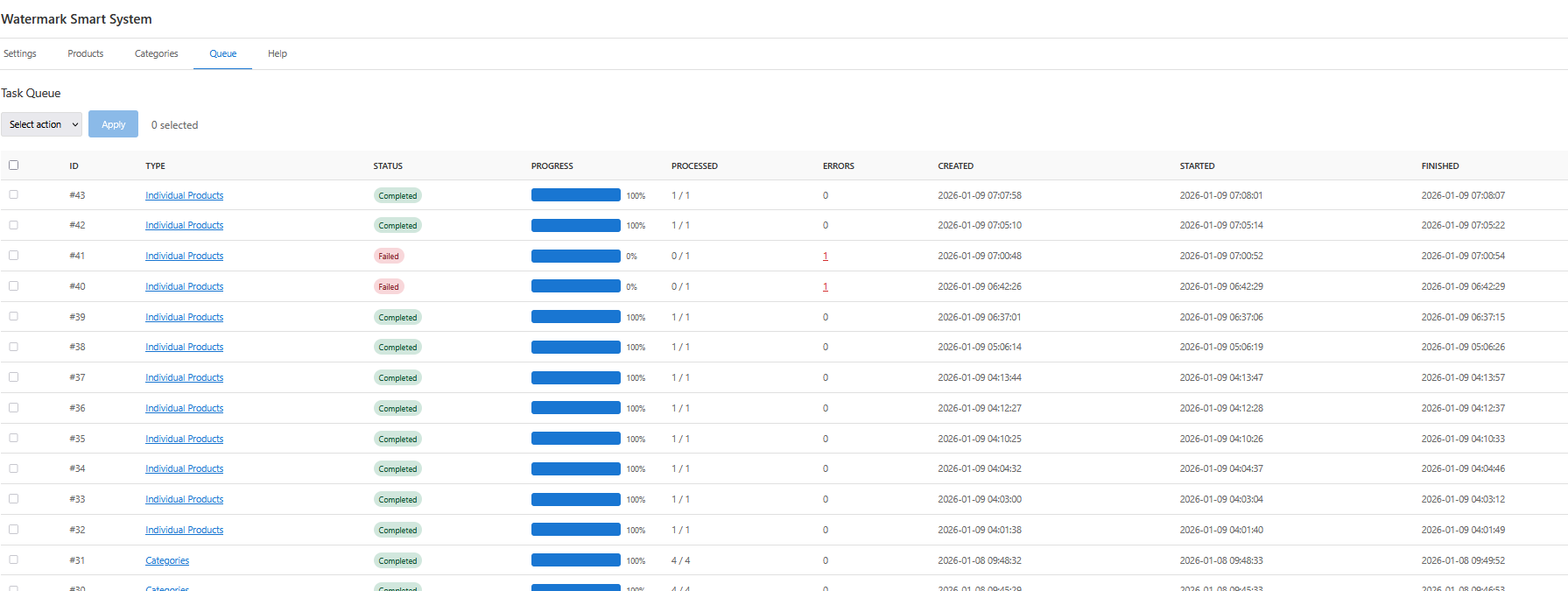Open the Products tab
The image size is (1568, 591).
(x=86, y=53)
